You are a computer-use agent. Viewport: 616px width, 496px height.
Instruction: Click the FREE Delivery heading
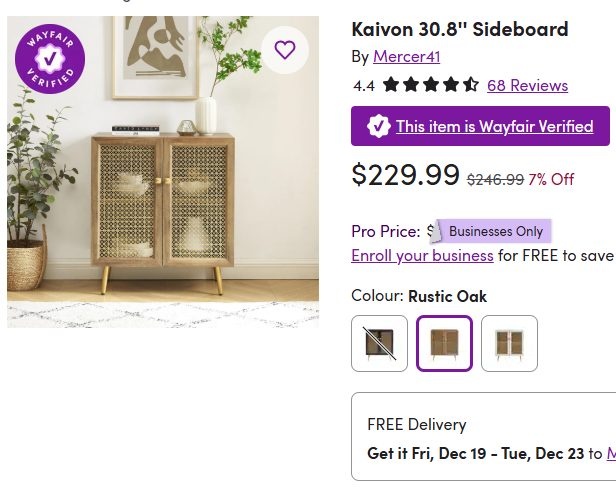click(x=416, y=424)
